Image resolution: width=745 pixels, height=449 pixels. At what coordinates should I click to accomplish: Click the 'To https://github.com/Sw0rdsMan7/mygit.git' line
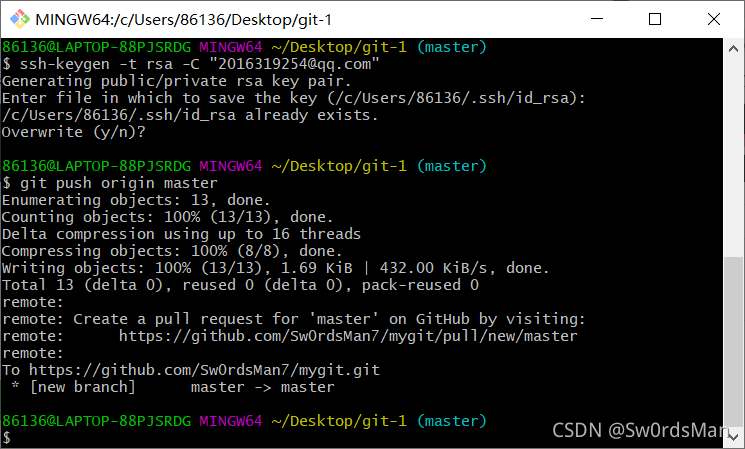point(191,370)
